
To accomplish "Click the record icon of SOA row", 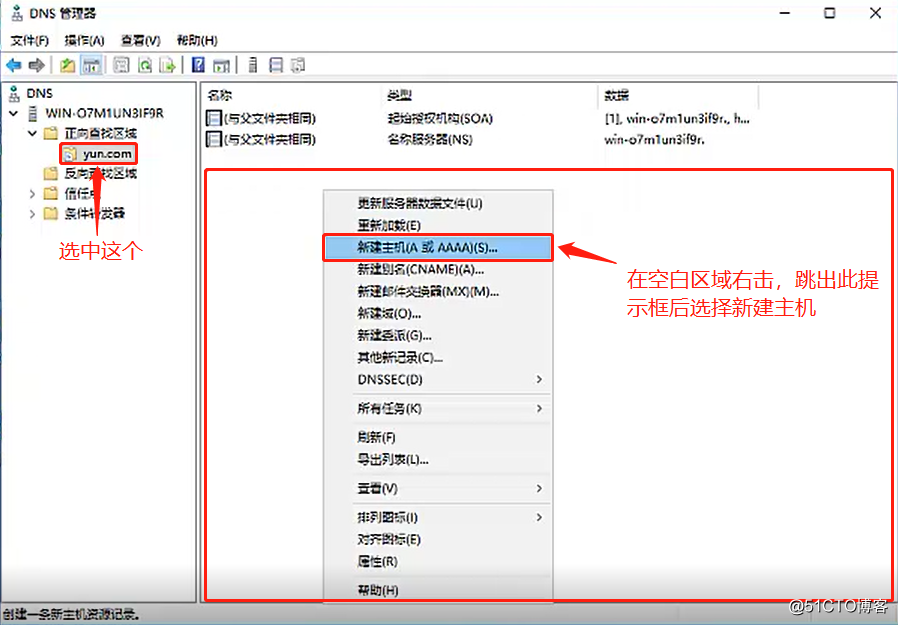I will pos(214,119).
